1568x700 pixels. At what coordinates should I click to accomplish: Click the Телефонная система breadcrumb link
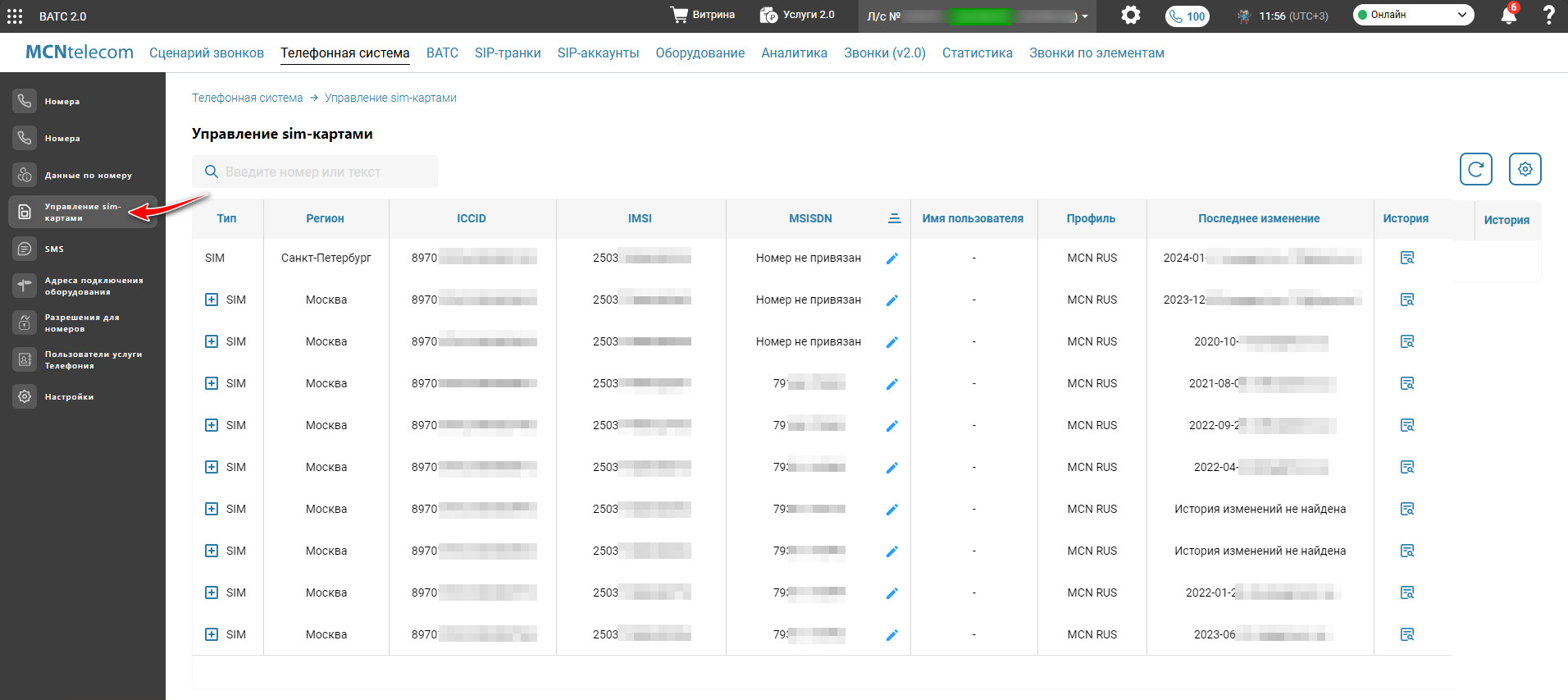click(248, 98)
